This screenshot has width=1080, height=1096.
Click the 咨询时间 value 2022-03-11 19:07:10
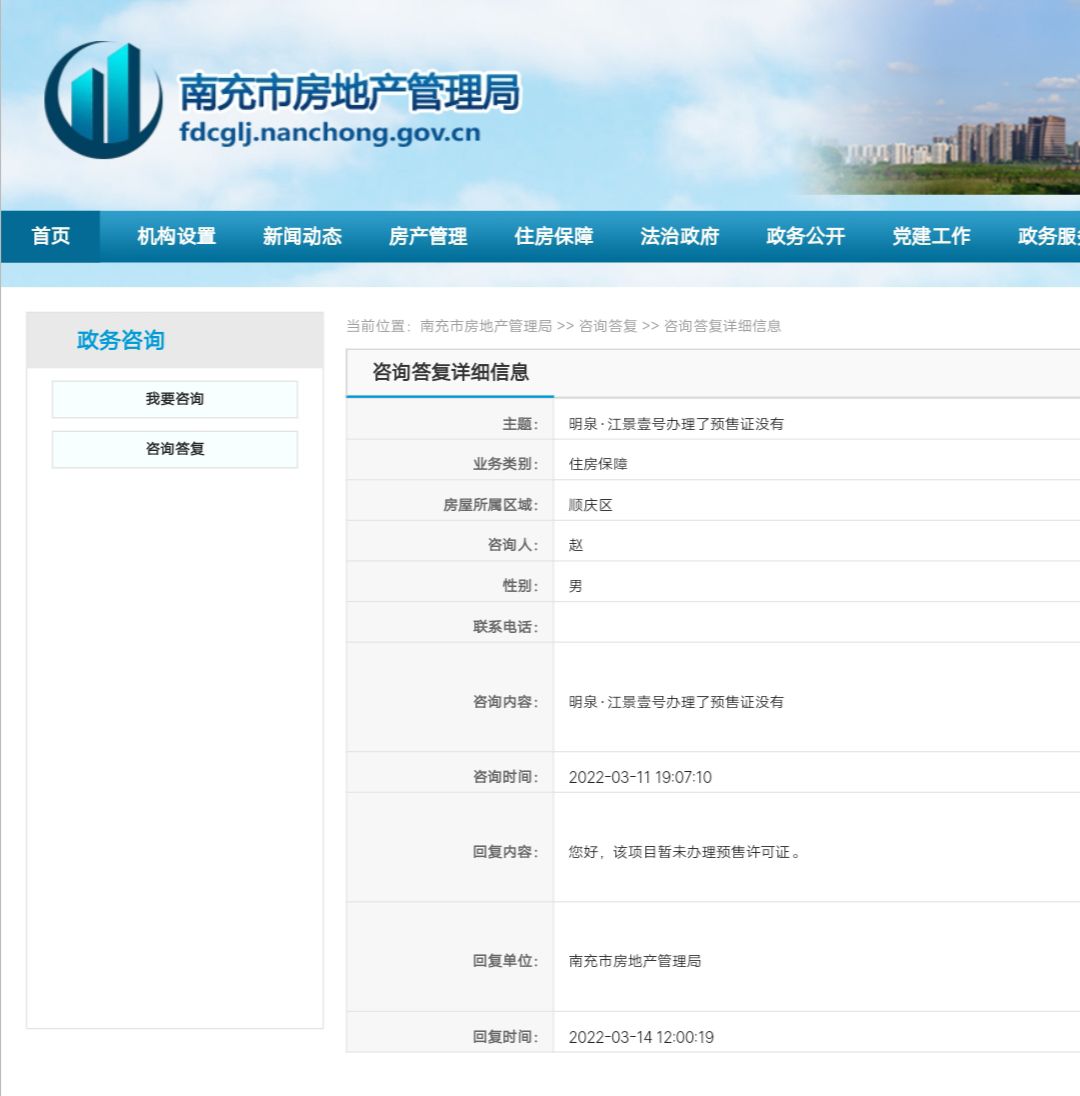pos(640,777)
